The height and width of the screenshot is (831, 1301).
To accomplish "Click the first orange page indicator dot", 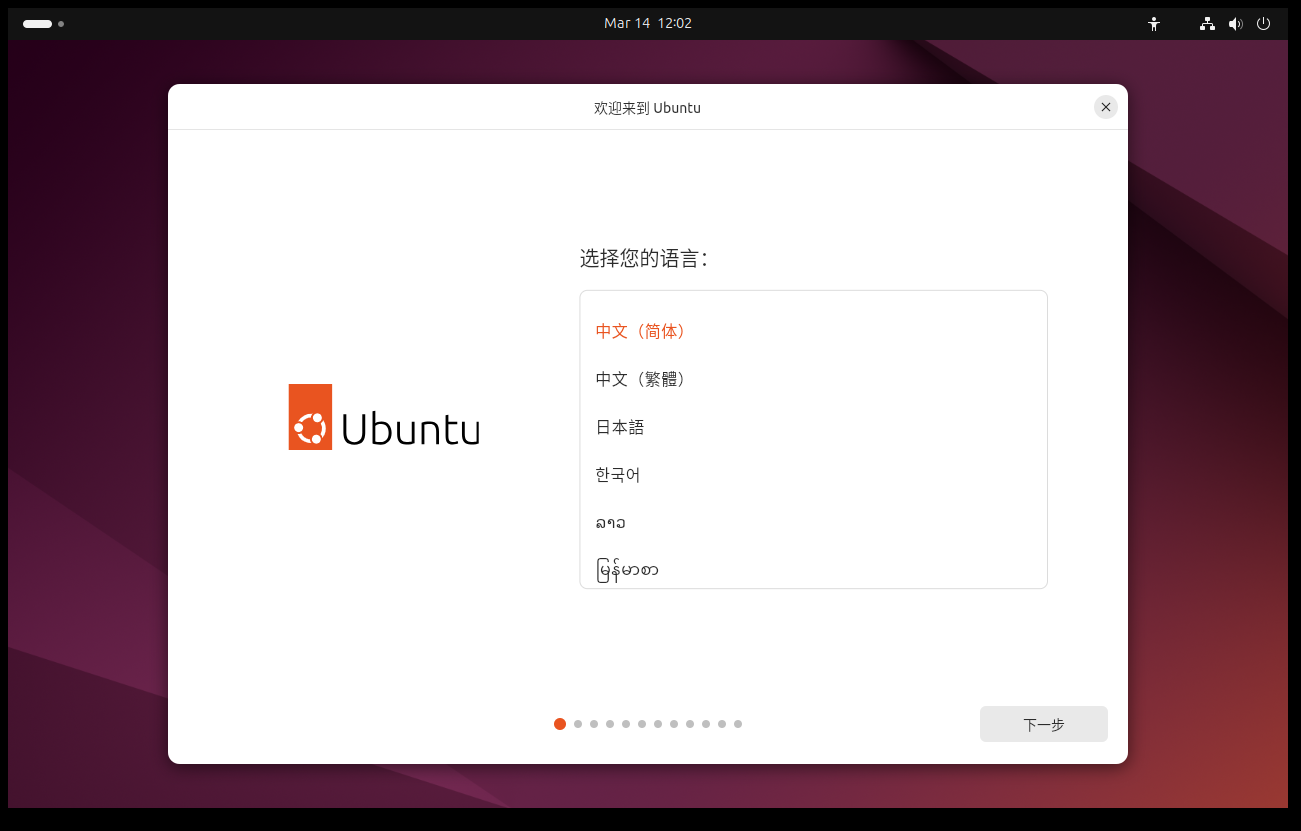I will [x=560, y=724].
